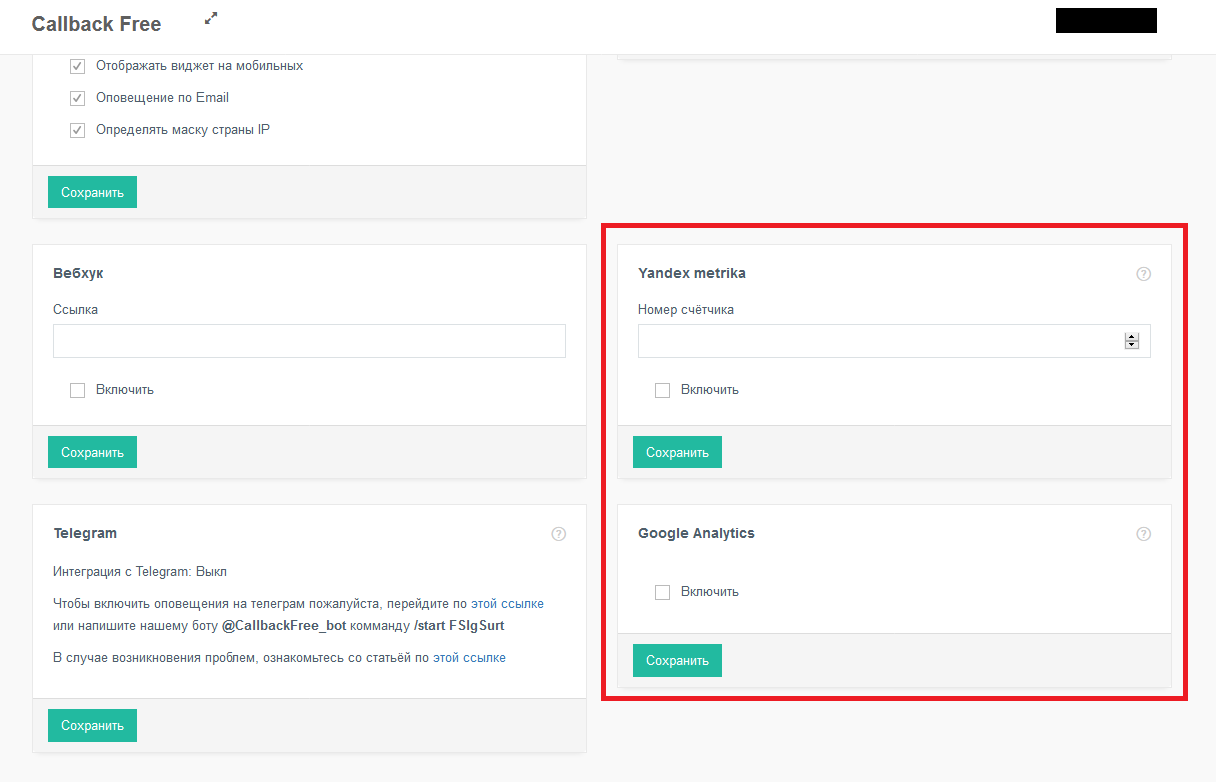Follow 'этой ссылке' link to enable Telegram notifications
The width and height of the screenshot is (1216, 782).
click(507, 604)
